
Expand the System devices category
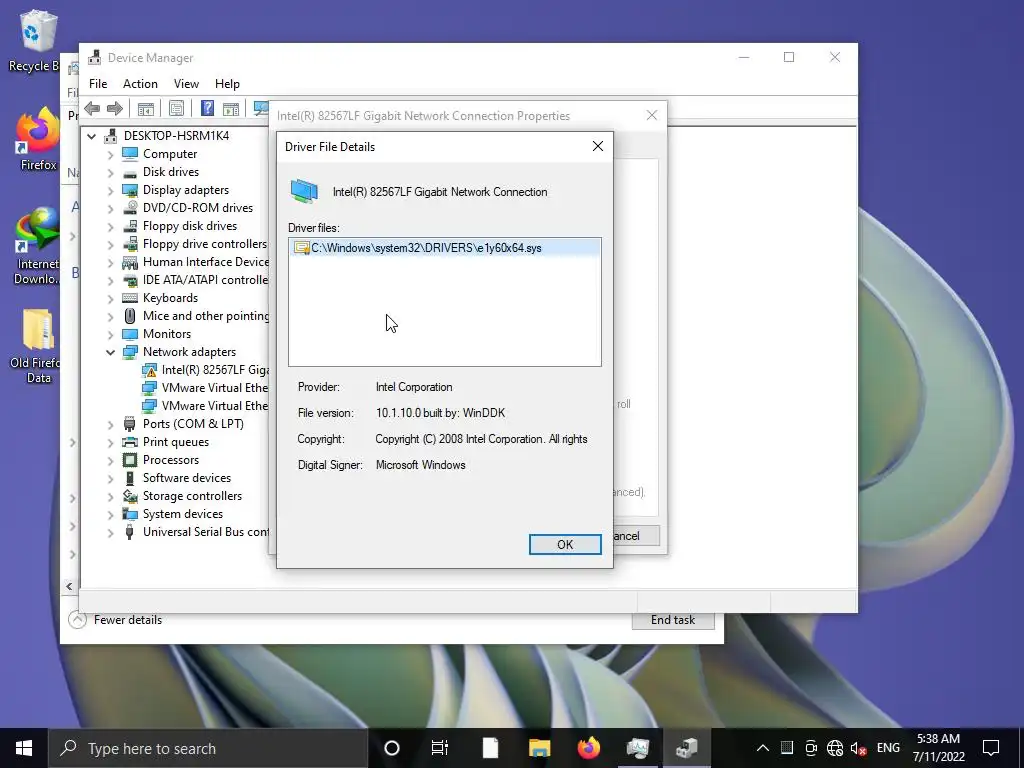pyautogui.click(x=110, y=515)
